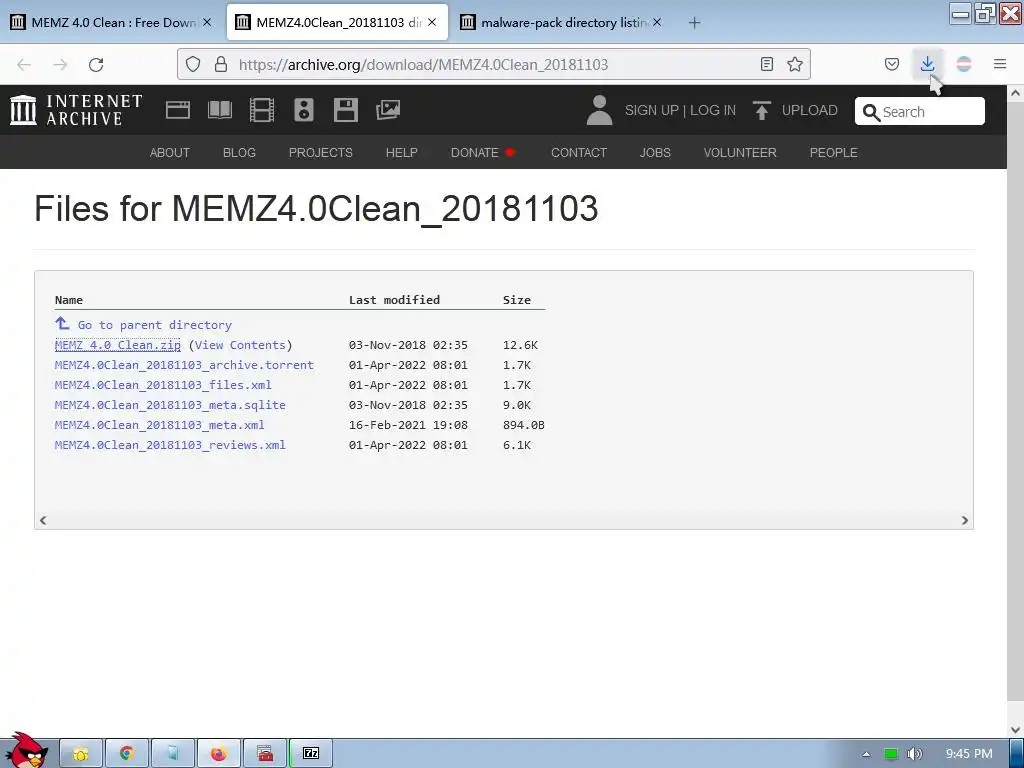Open the PEOPLE menu item
The width and height of the screenshot is (1024, 768).
click(833, 152)
